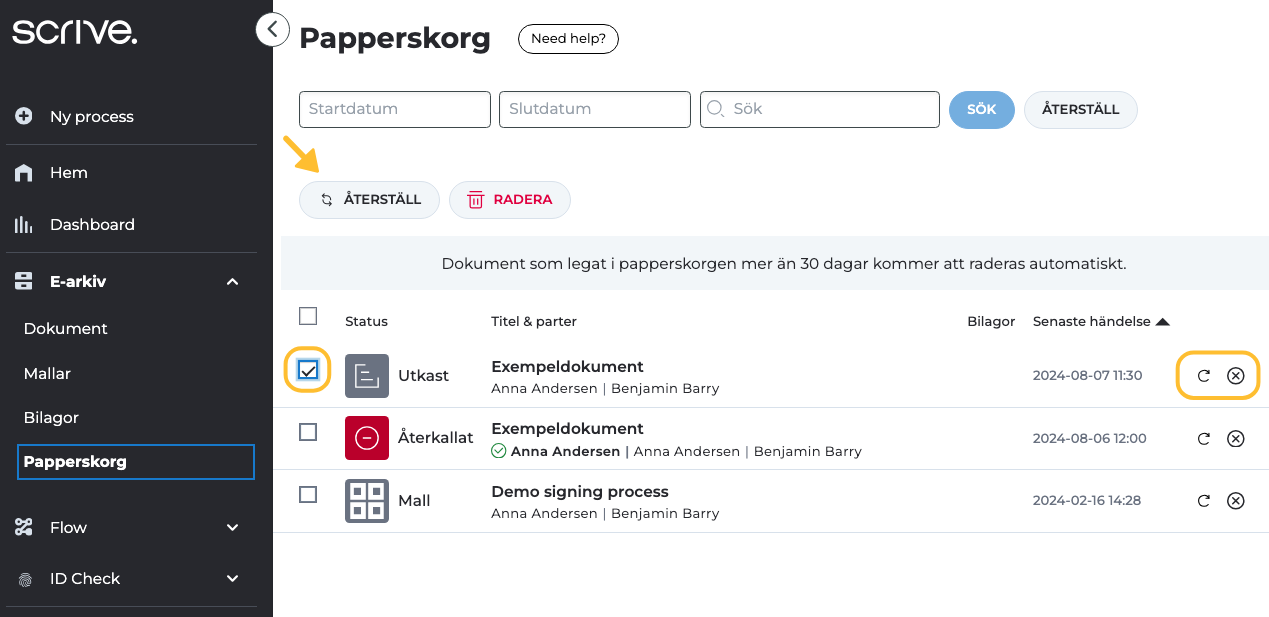Delete the Återkallat document via its row icon
The image size is (1269, 617).
pos(1236,438)
